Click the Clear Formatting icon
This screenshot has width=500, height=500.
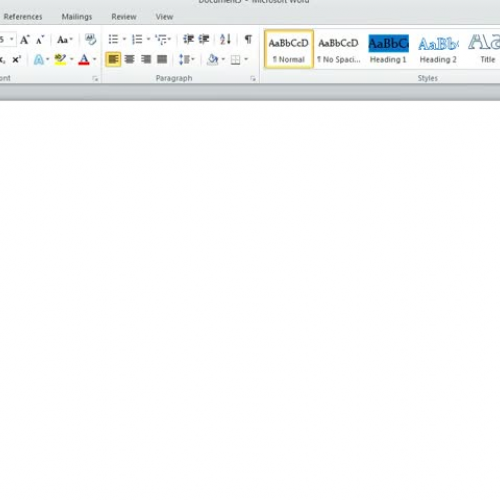point(90,40)
